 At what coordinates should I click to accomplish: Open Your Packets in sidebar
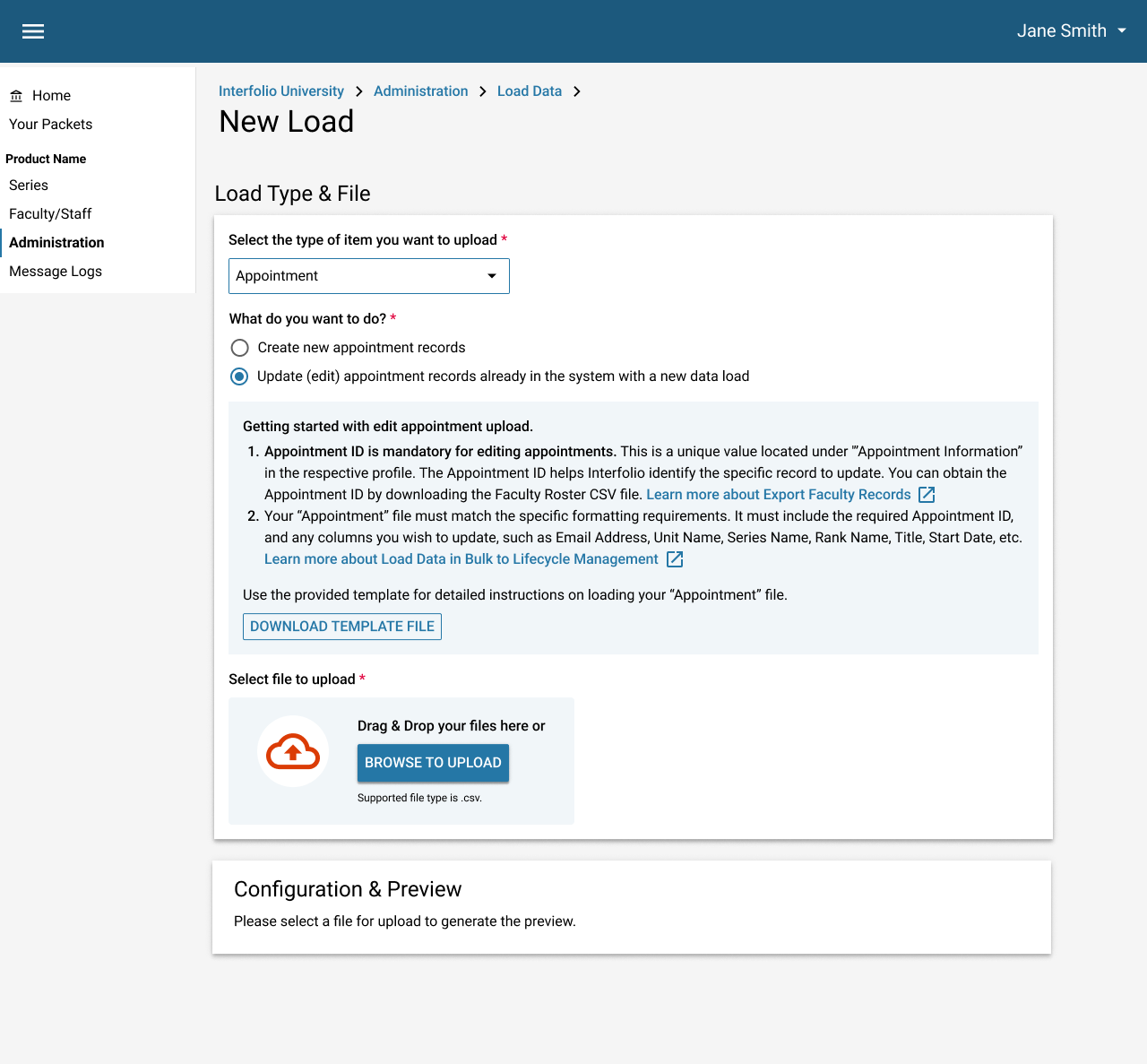(51, 125)
